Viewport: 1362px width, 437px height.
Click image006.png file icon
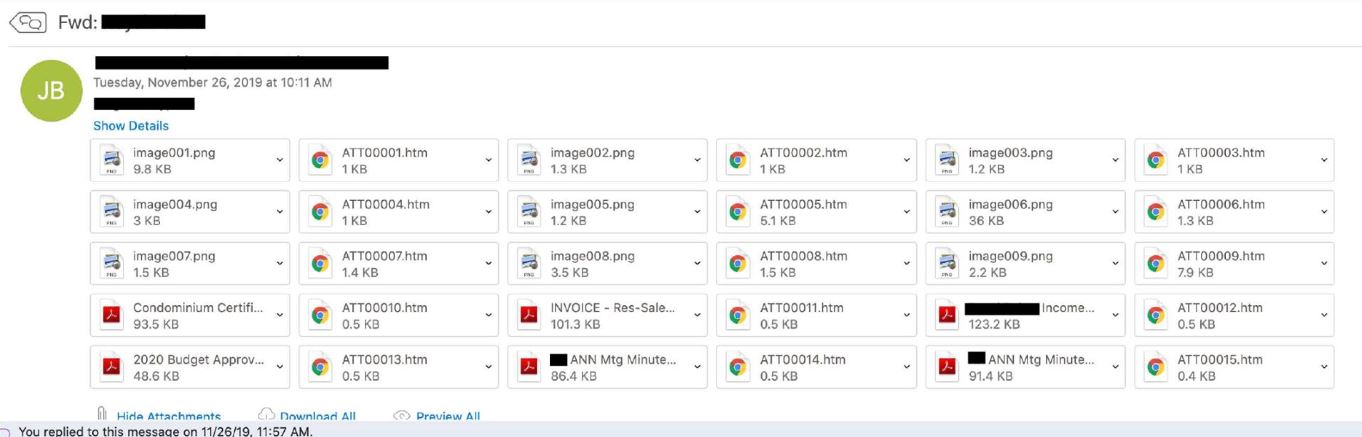click(x=947, y=212)
